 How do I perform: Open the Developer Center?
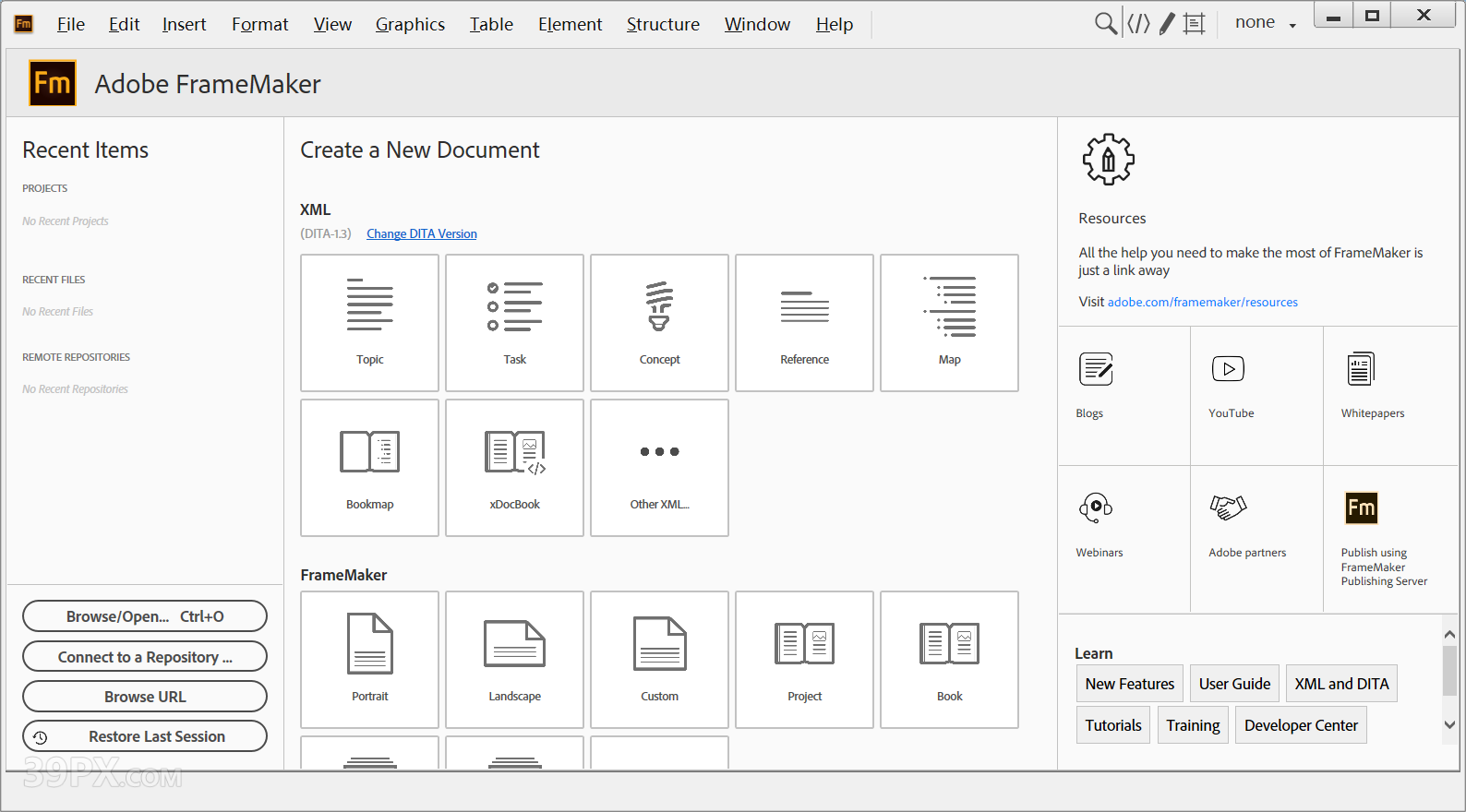[1301, 725]
